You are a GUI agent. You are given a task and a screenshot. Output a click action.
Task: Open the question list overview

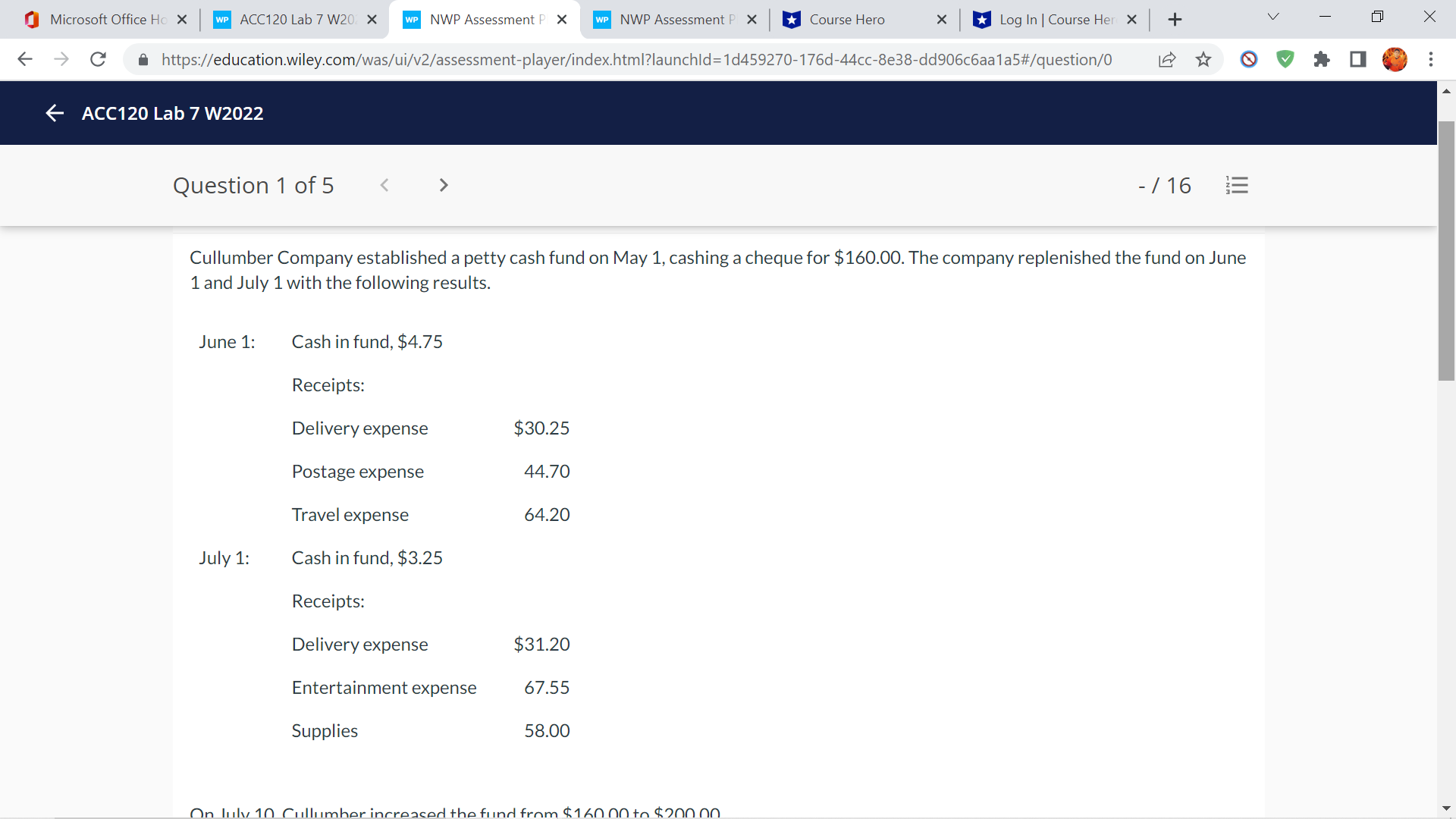[1237, 185]
